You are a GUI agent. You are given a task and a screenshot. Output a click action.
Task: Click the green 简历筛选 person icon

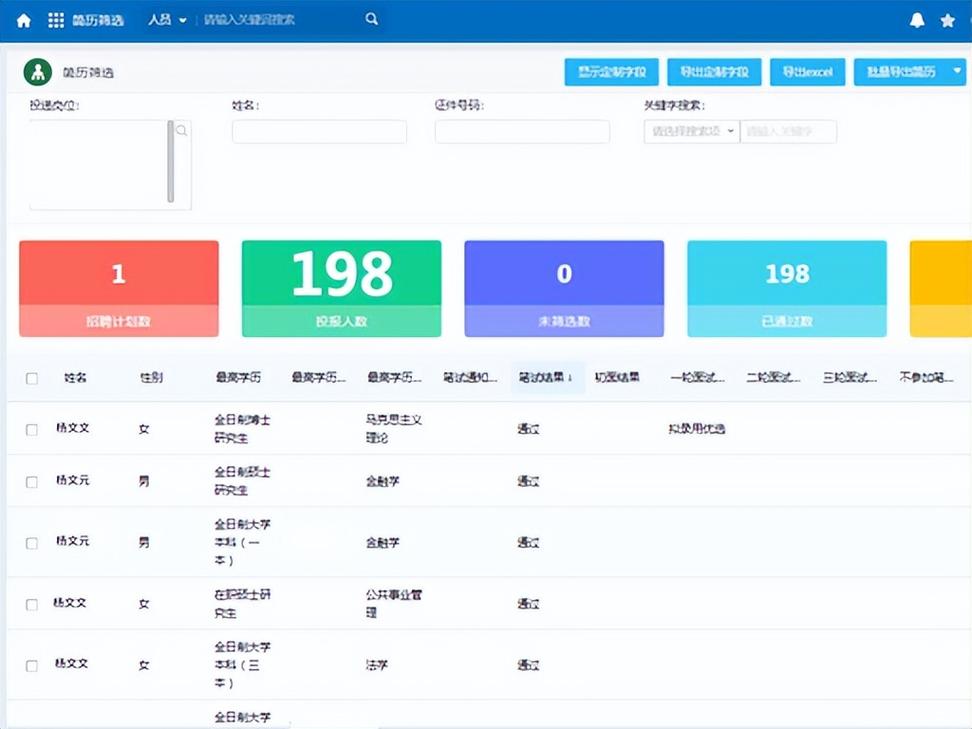(x=38, y=72)
